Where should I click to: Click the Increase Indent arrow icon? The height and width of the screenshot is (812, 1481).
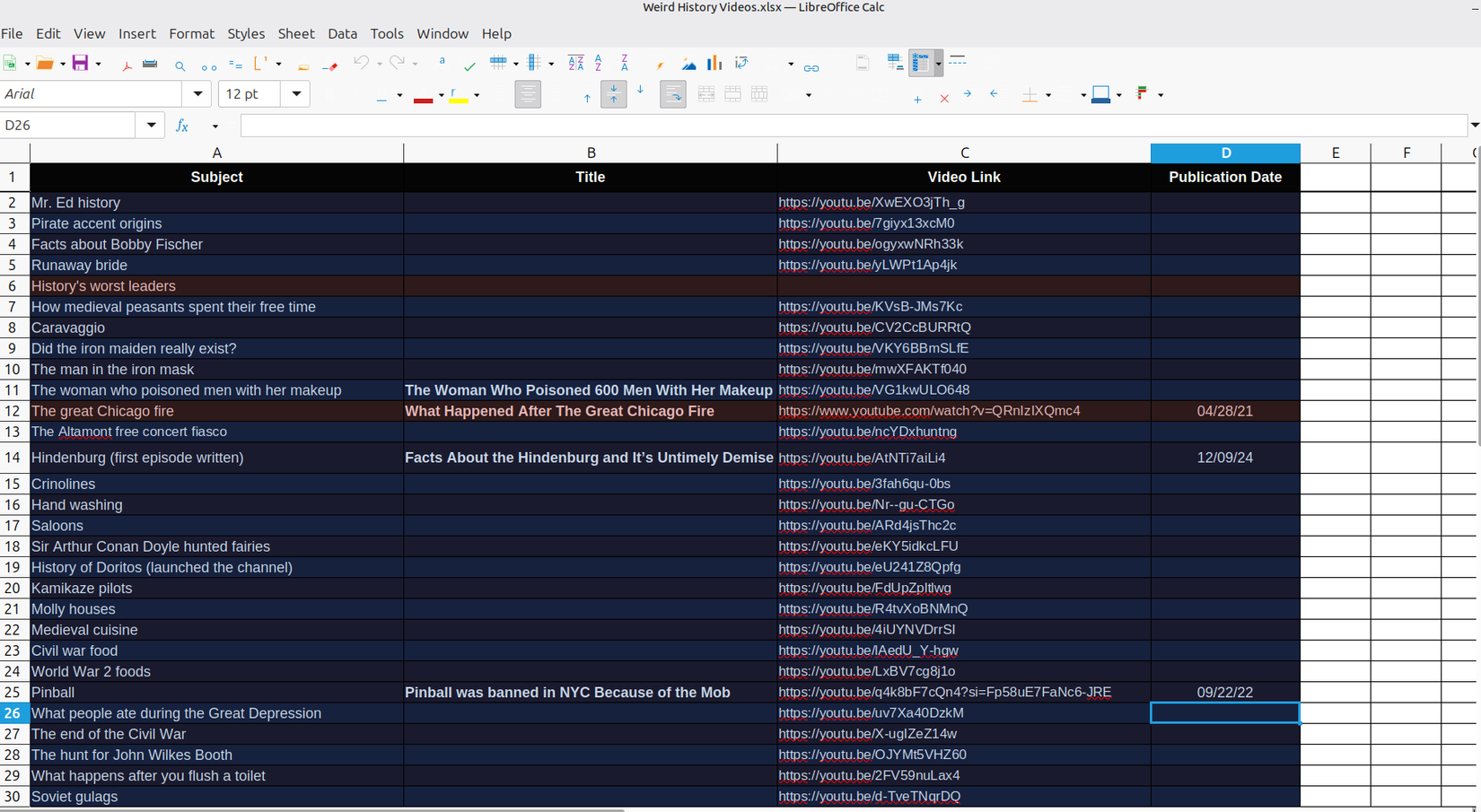(967, 92)
